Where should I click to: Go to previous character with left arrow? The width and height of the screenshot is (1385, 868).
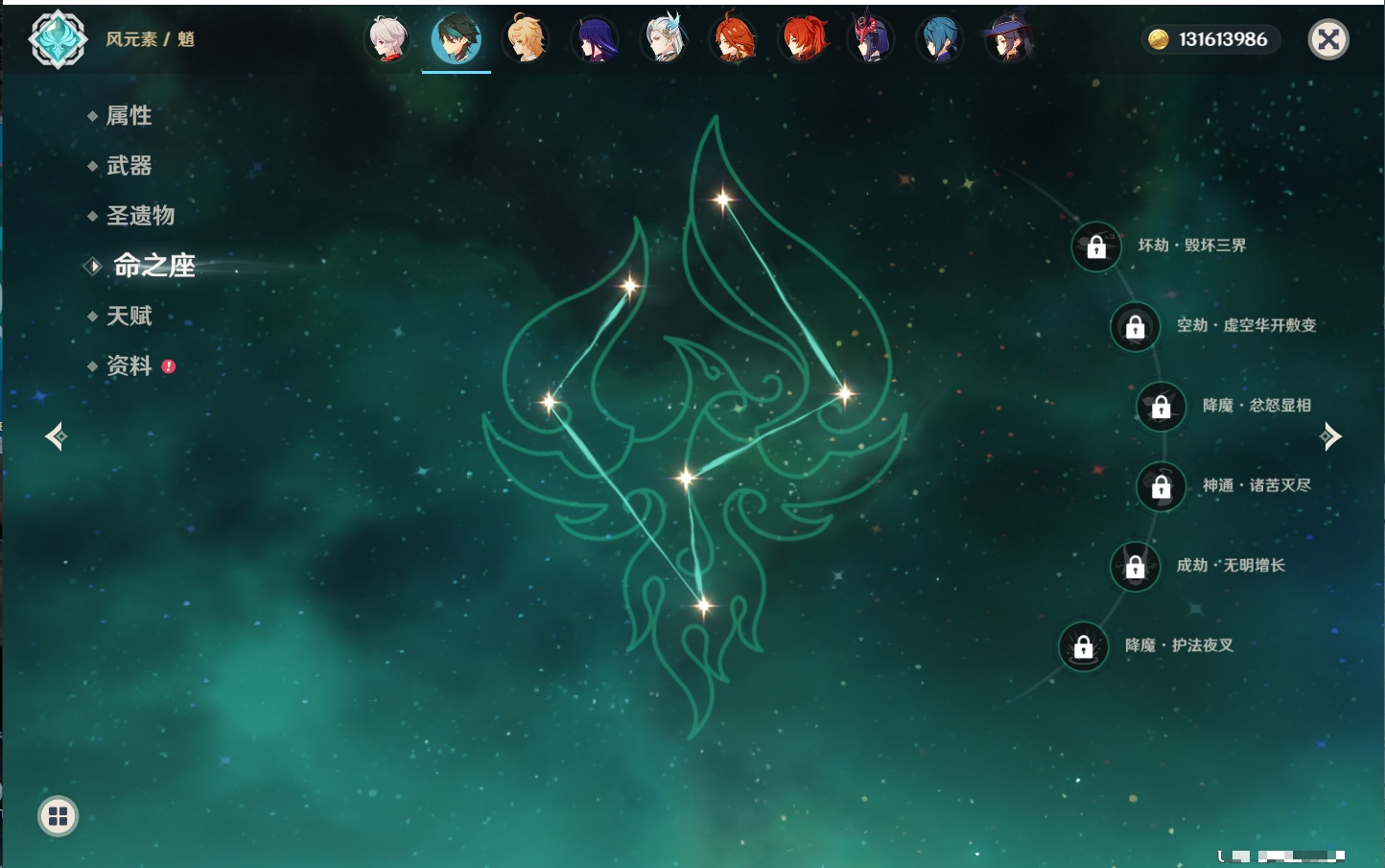coord(56,436)
